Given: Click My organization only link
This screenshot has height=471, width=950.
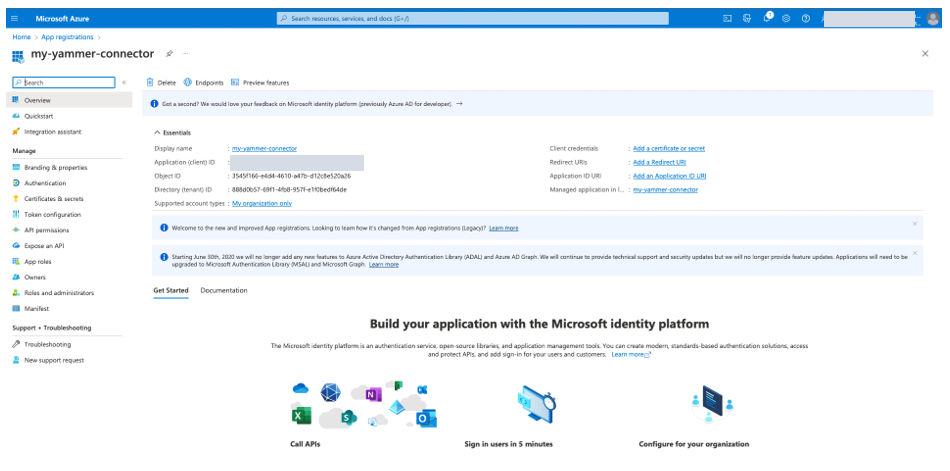Looking at the screenshot, I should (x=262, y=204).
